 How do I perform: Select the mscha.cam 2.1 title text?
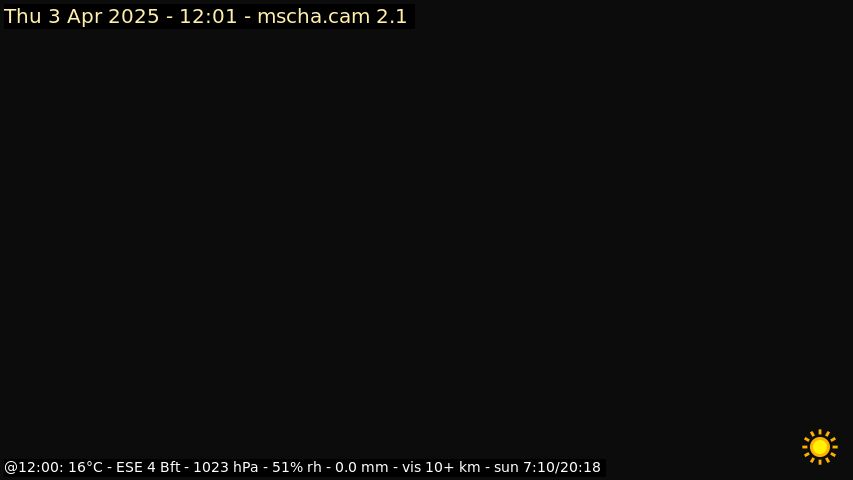coord(332,16)
